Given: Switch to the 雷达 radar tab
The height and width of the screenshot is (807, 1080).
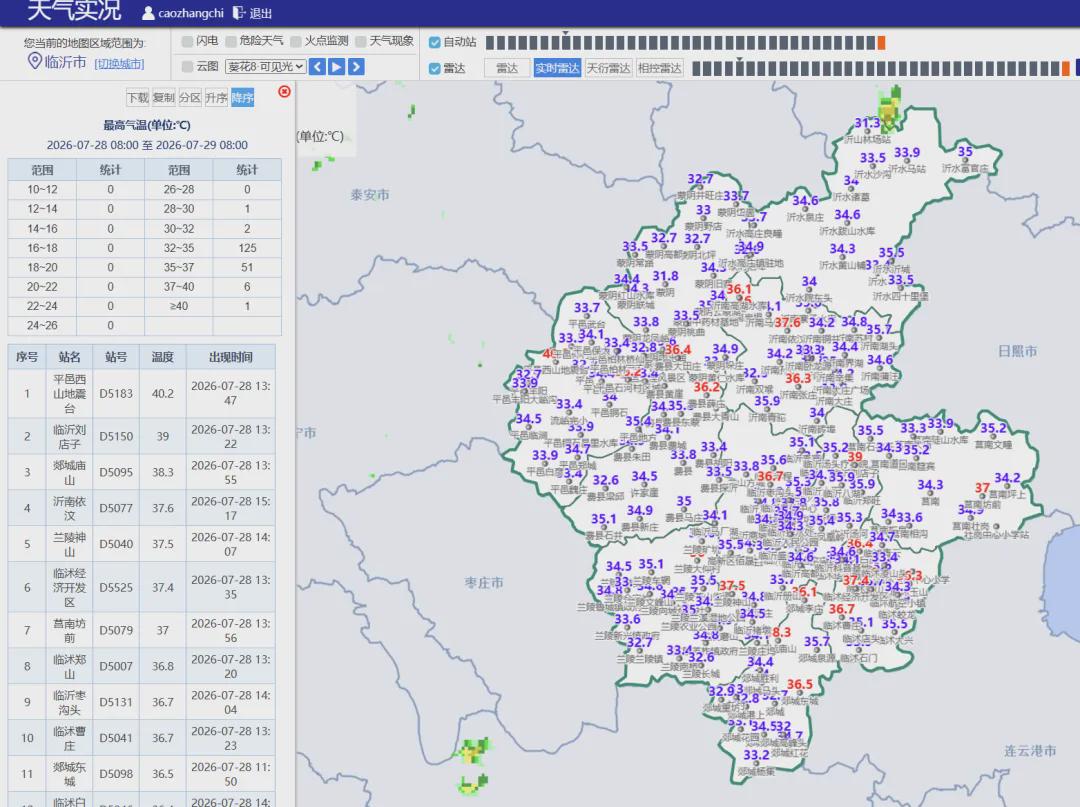Looking at the screenshot, I should click(507, 68).
